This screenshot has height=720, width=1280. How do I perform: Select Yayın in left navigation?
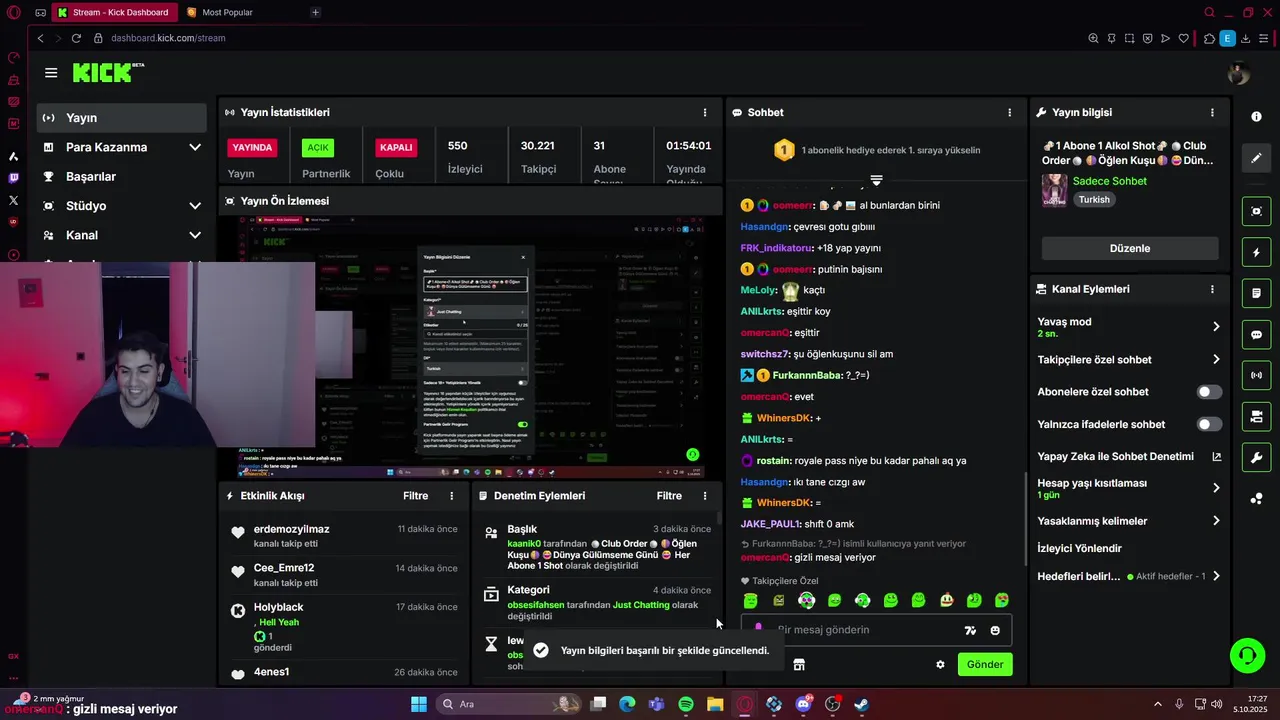coord(122,117)
